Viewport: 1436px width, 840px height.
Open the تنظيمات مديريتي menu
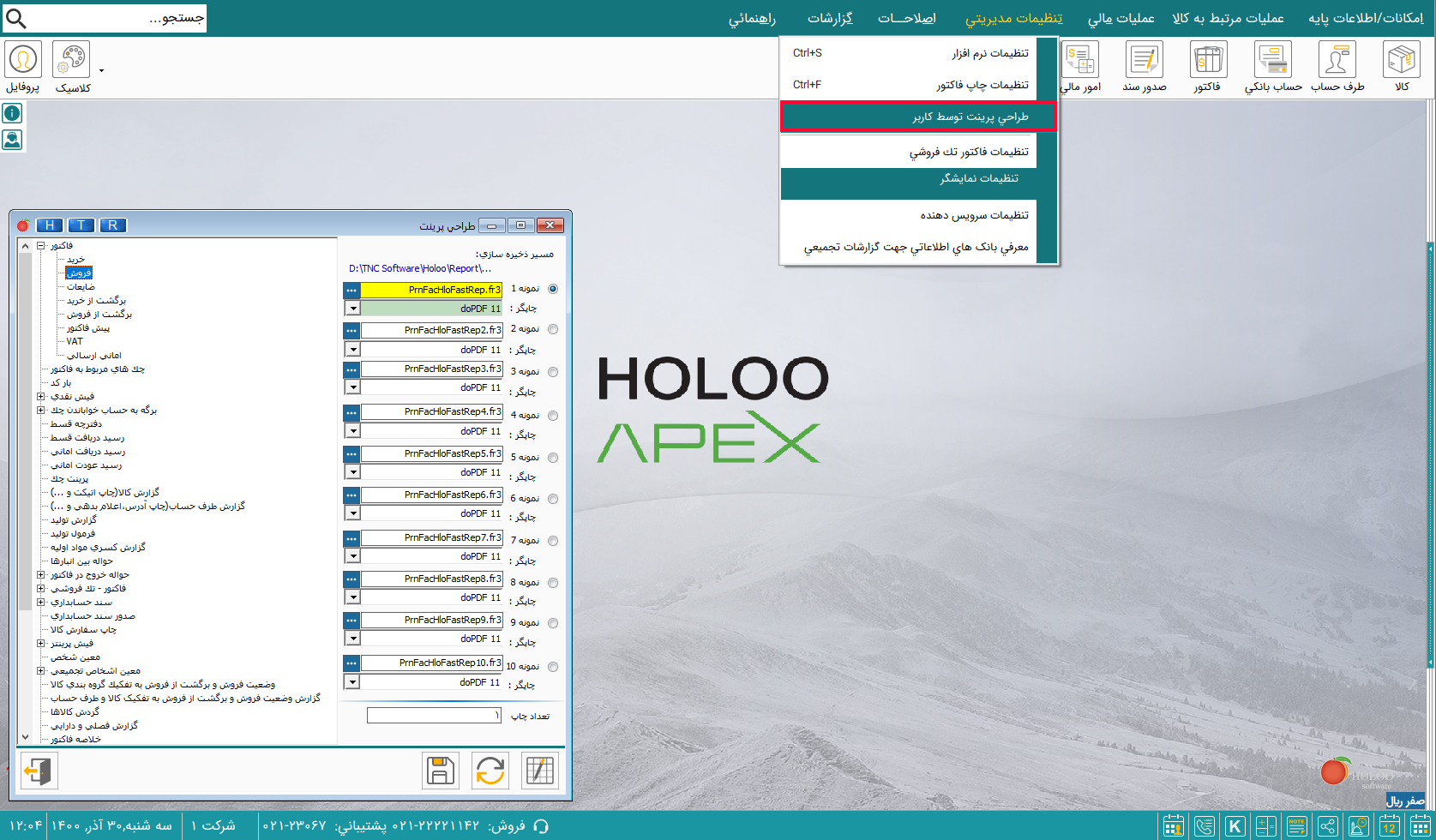tap(1013, 18)
